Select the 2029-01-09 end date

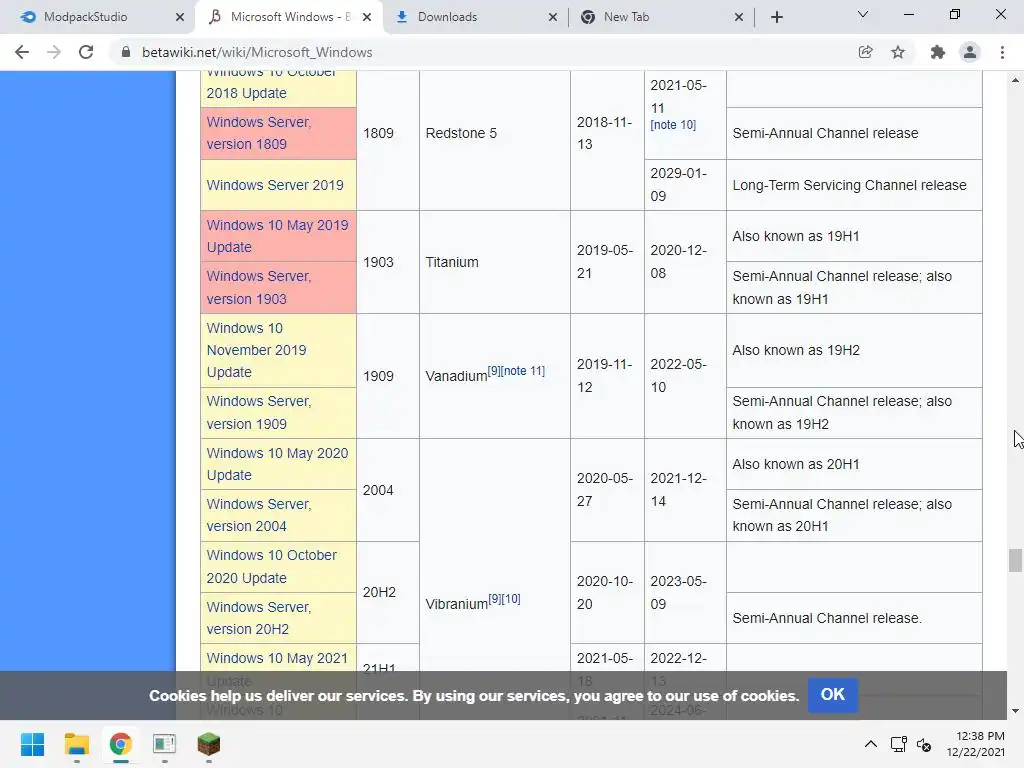[x=679, y=184]
